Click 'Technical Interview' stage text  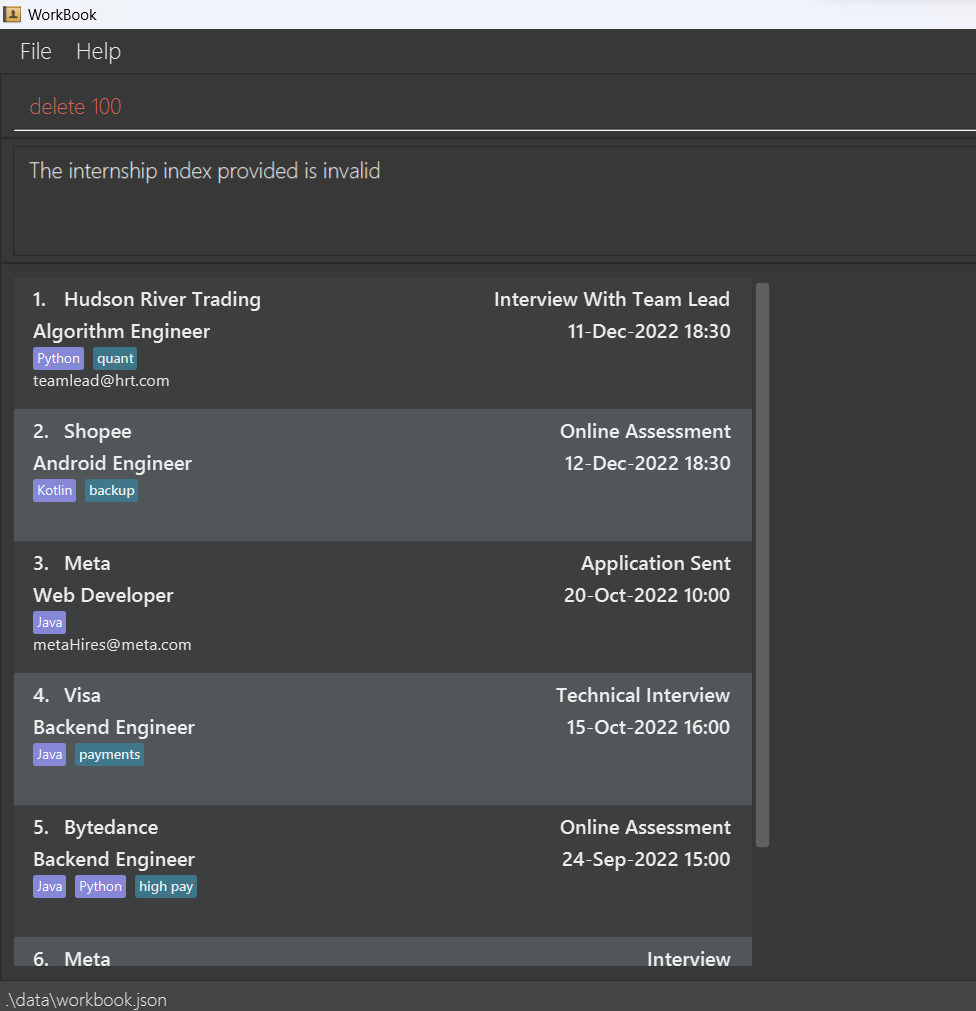coord(643,695)
